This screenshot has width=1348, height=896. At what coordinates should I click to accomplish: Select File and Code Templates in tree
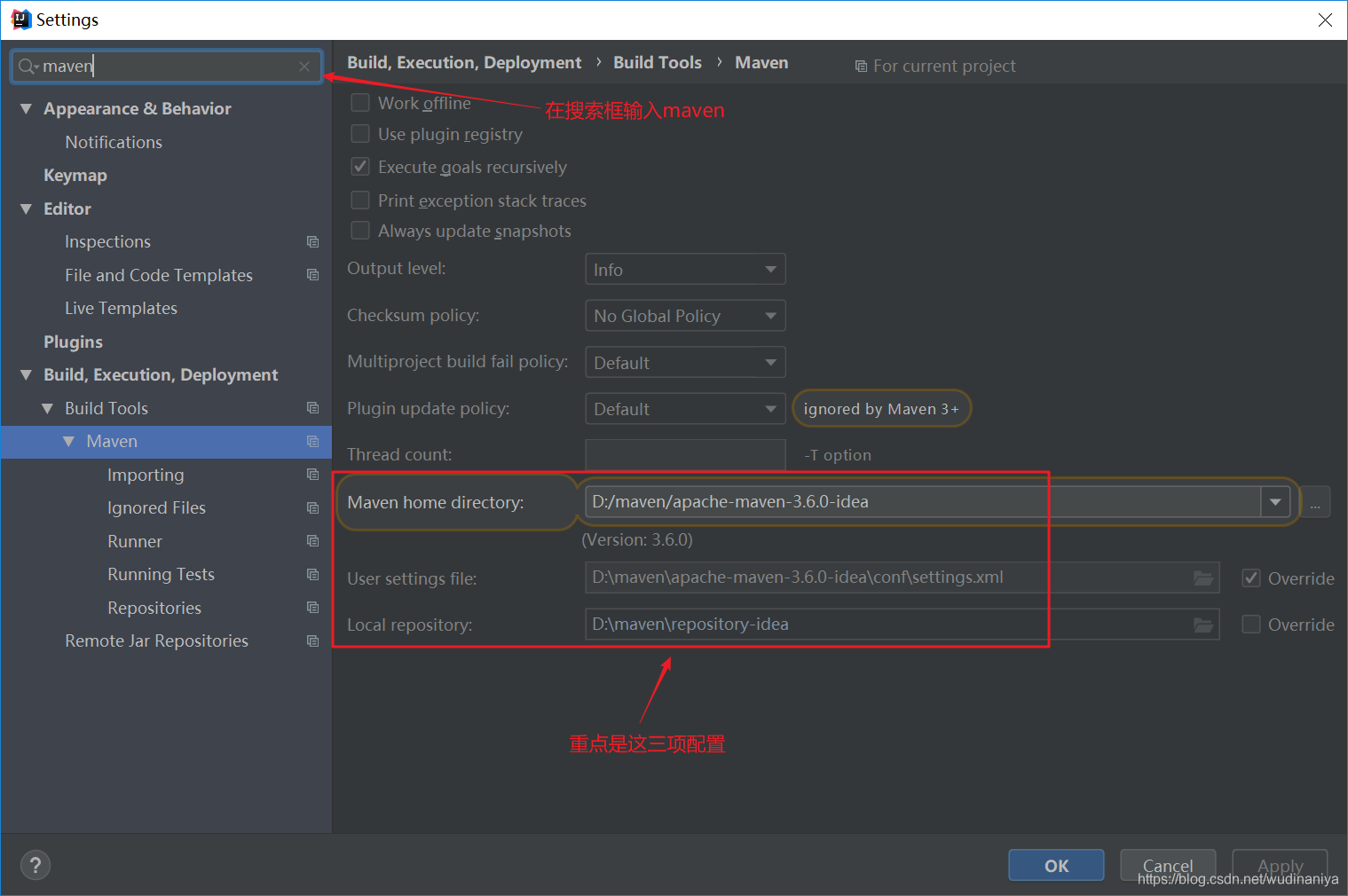159,275
